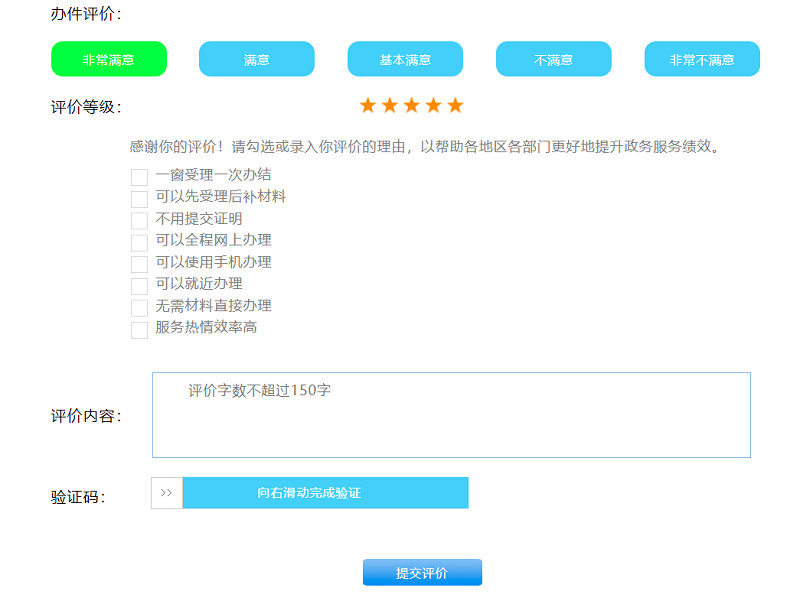800x604 pixels.
Task: Check the 可以先受理后补材料 option
Action: point(139,198)
